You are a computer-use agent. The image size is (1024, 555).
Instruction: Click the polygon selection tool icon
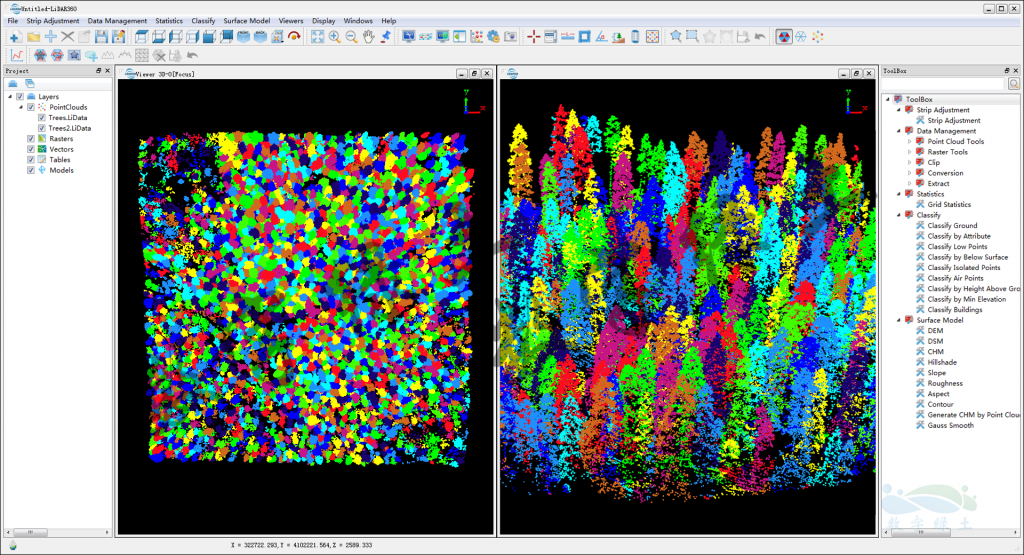tap(676, 37)
